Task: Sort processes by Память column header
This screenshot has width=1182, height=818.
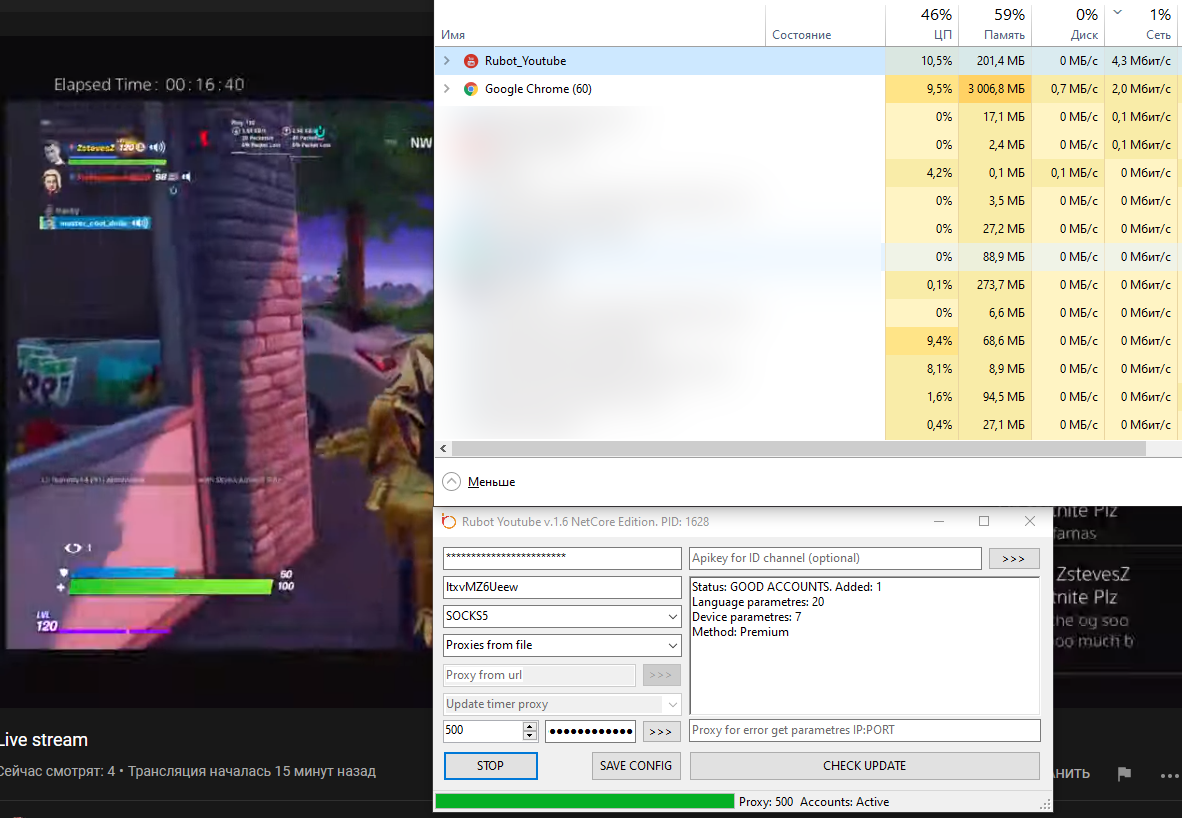Action: (993, 24)
